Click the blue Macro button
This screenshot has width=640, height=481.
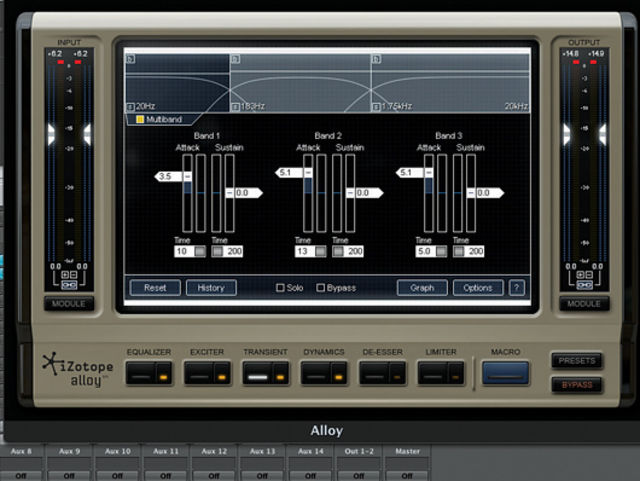point(505,373)
